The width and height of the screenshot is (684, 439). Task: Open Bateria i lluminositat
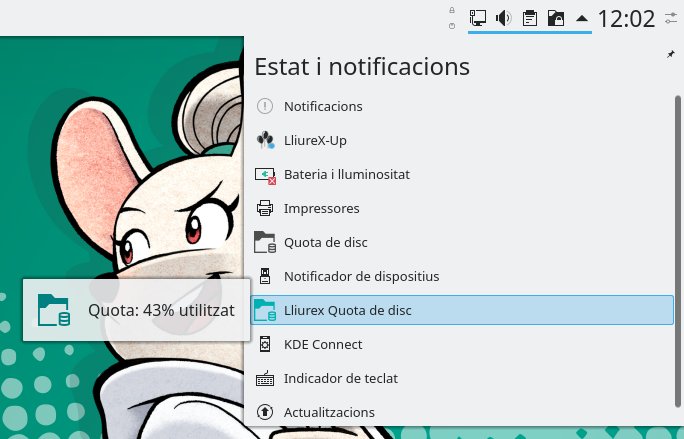click(347, 175)
